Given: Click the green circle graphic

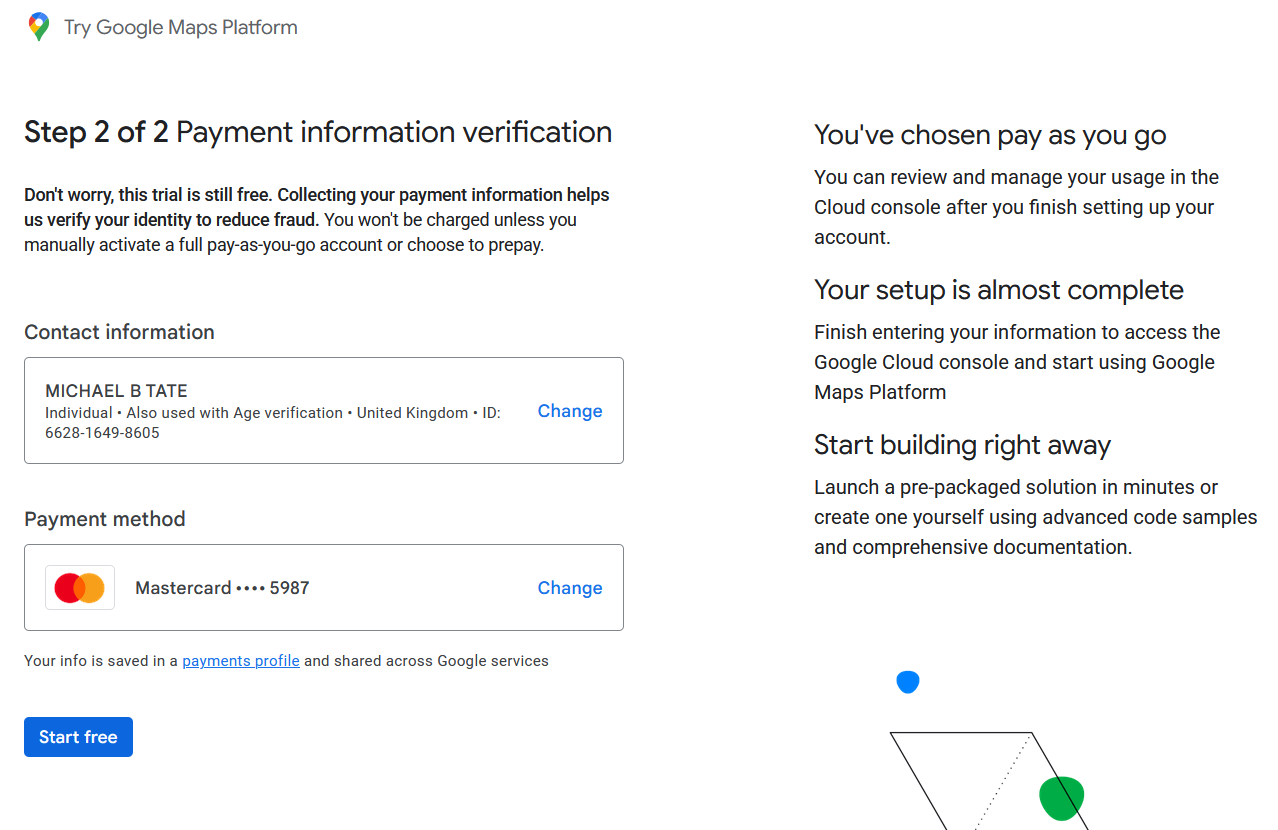Looking at the screenshot, I should (1061, 797).
